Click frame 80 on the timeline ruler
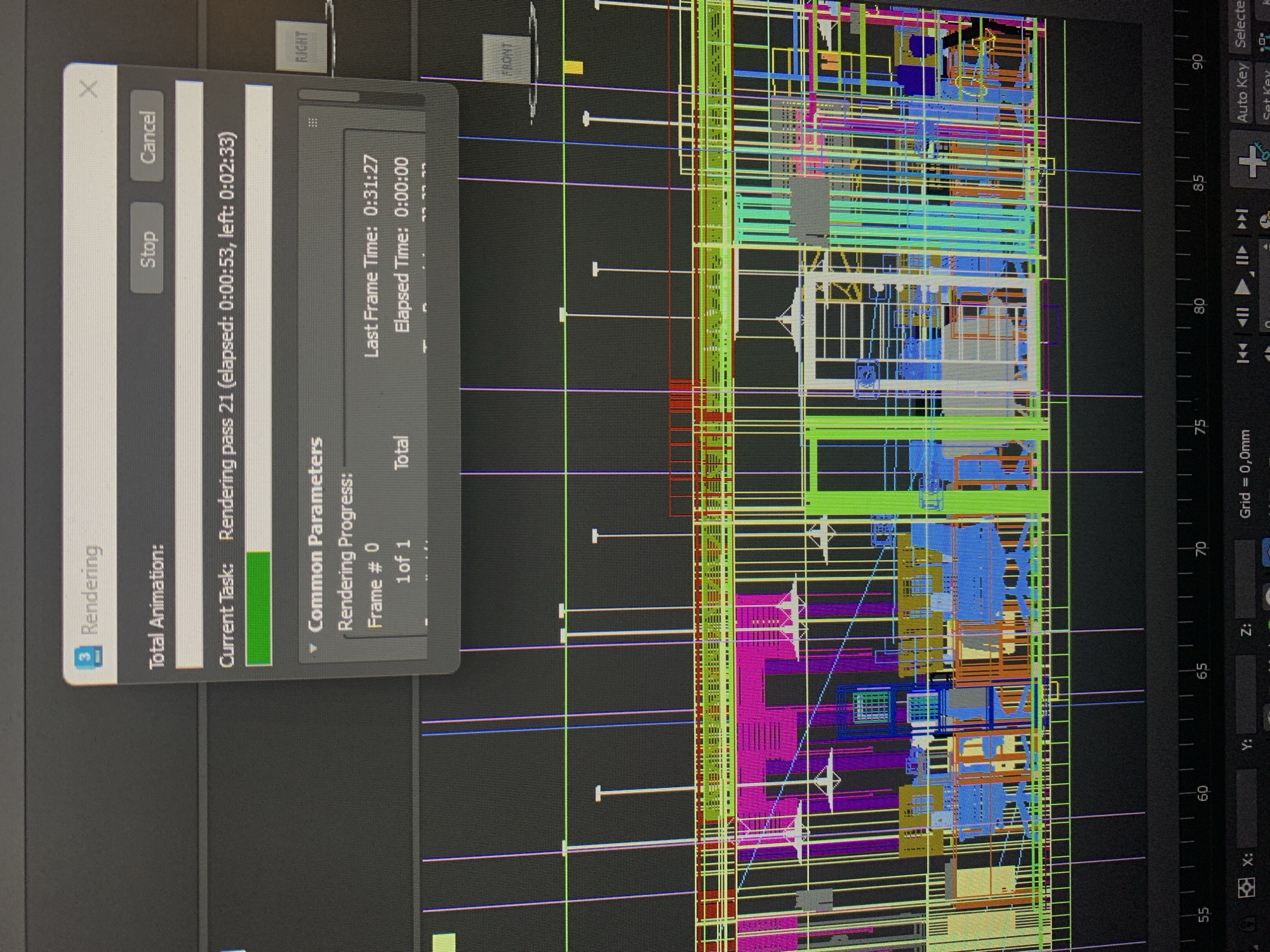This screenshot has width=1270, height=952. click(1199, 306)
